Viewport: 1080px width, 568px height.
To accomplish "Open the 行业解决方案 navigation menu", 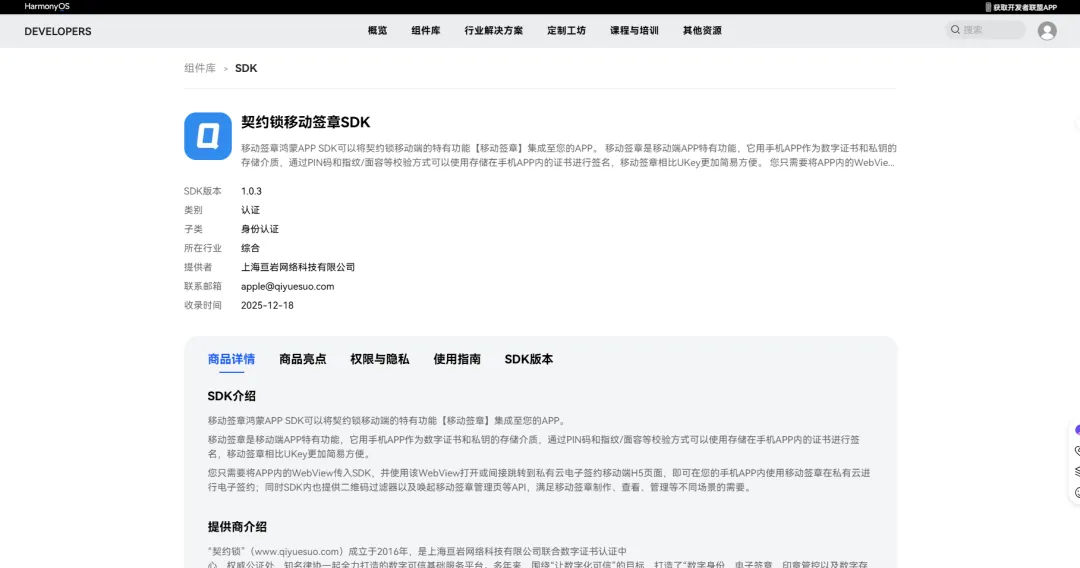I will pos(494,30).
